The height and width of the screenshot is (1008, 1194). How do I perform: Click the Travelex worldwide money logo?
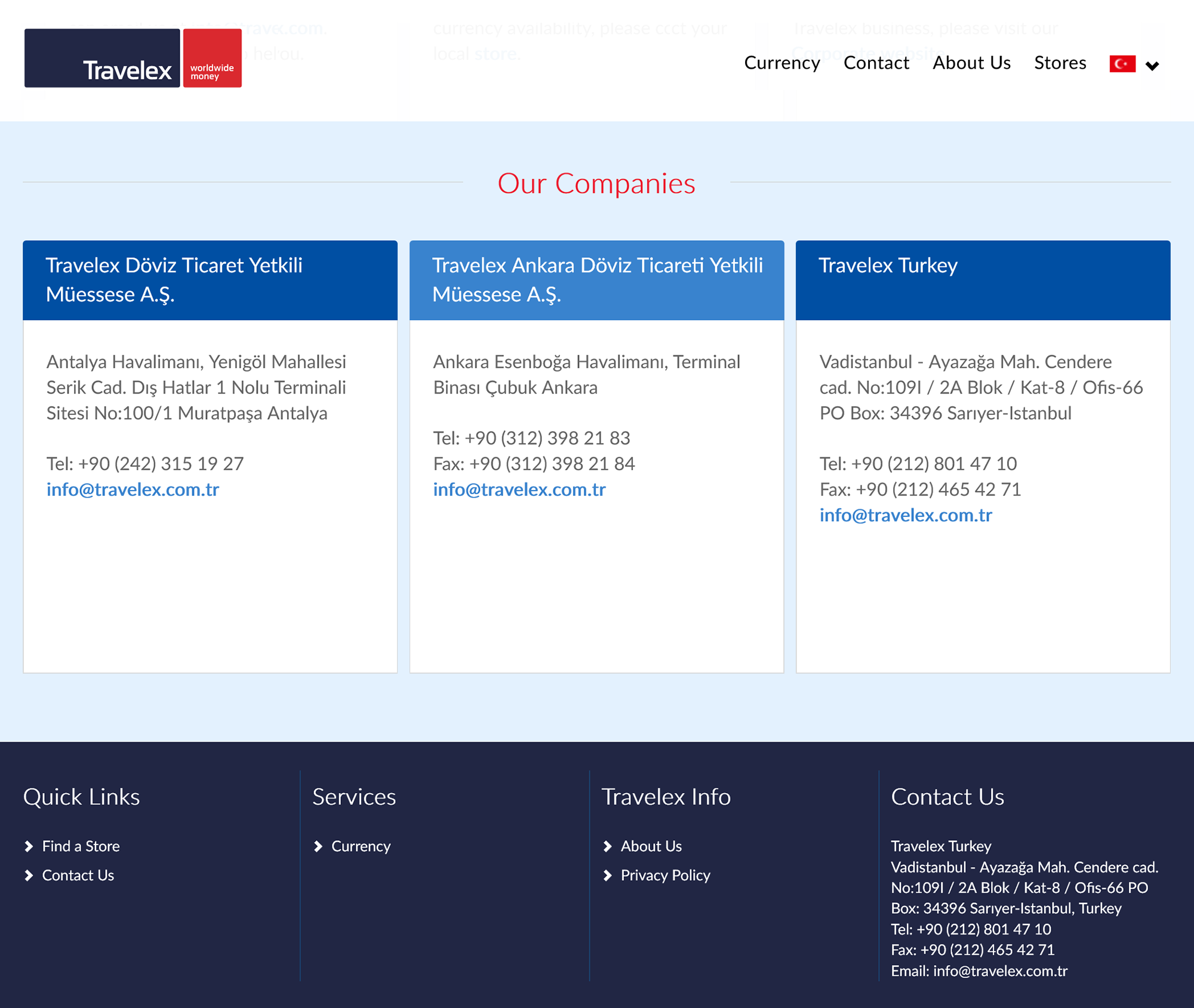[133, 58]
